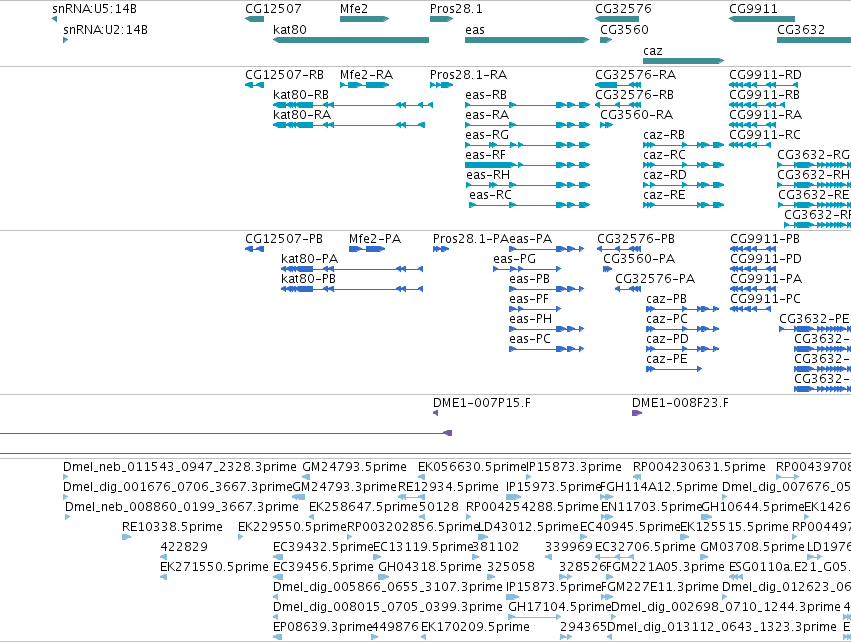
Task: Click the 422829 EST label
Action: pos(184,547)
